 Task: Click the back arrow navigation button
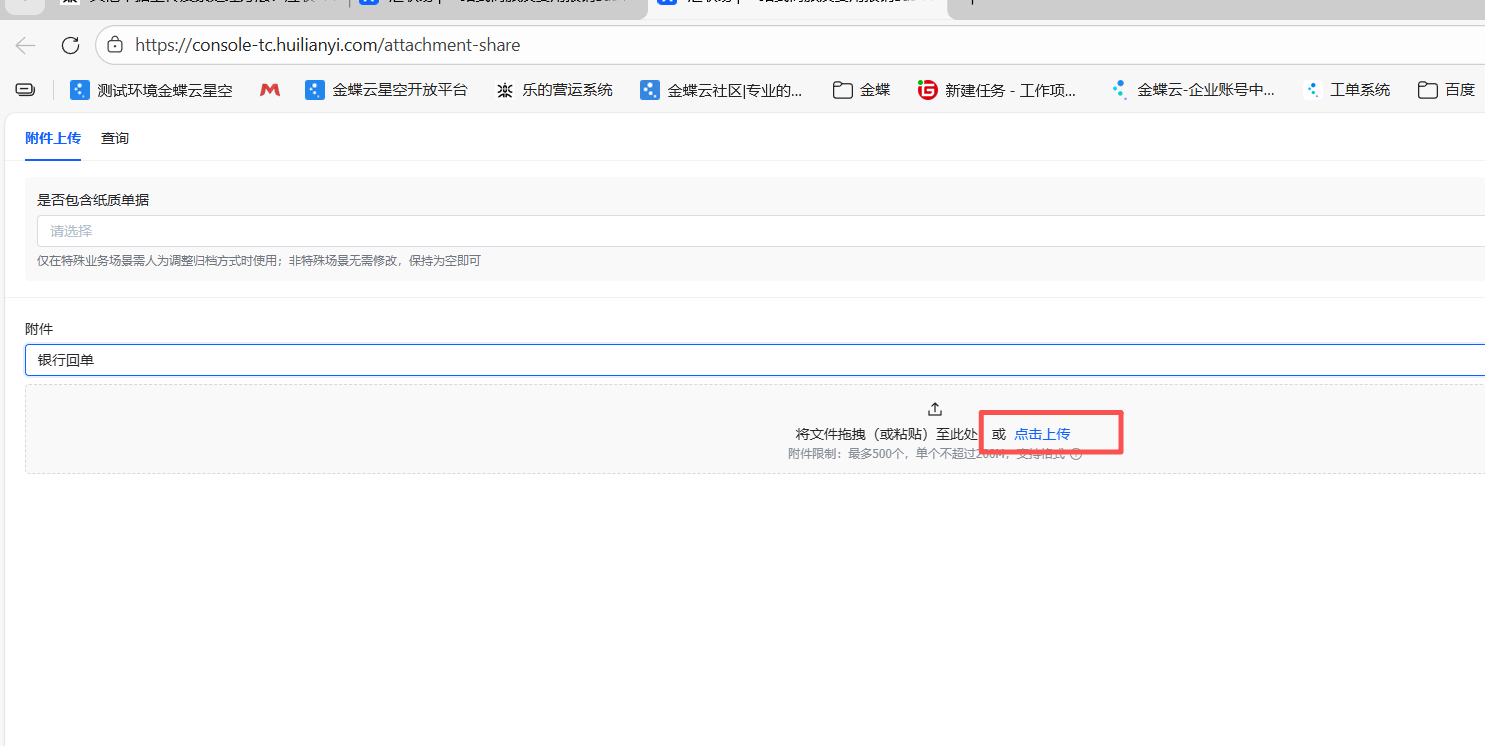click(26, 45)
